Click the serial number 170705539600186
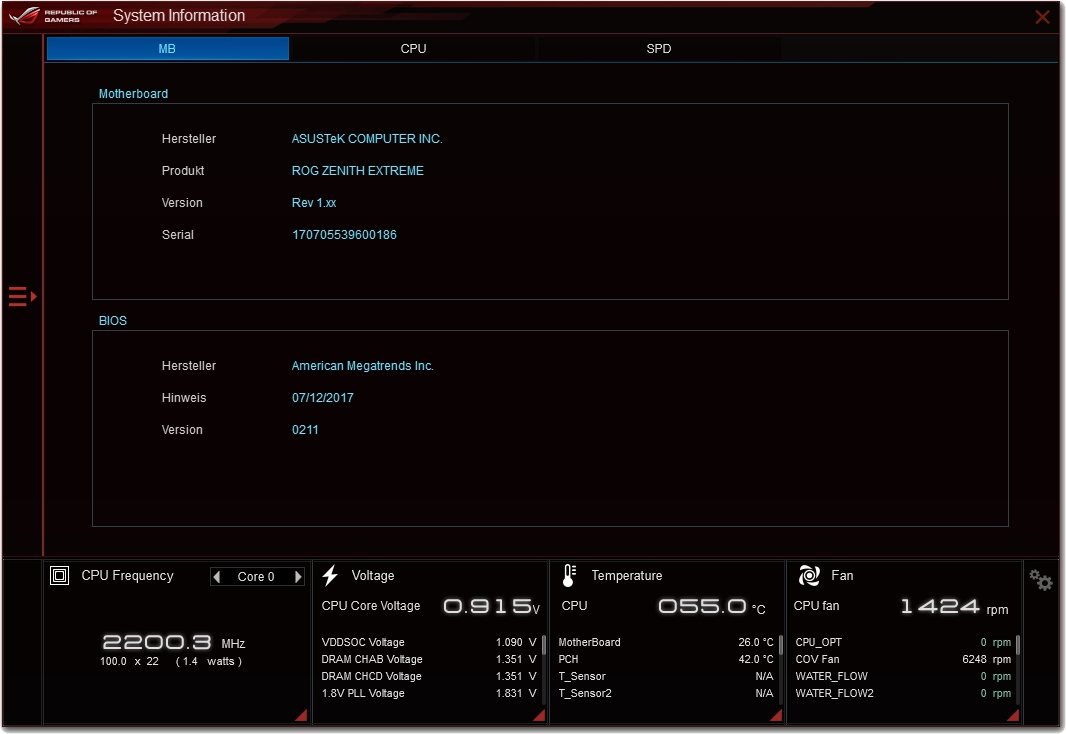Screen dimensions: 1066x734 [x=344, y=234]
